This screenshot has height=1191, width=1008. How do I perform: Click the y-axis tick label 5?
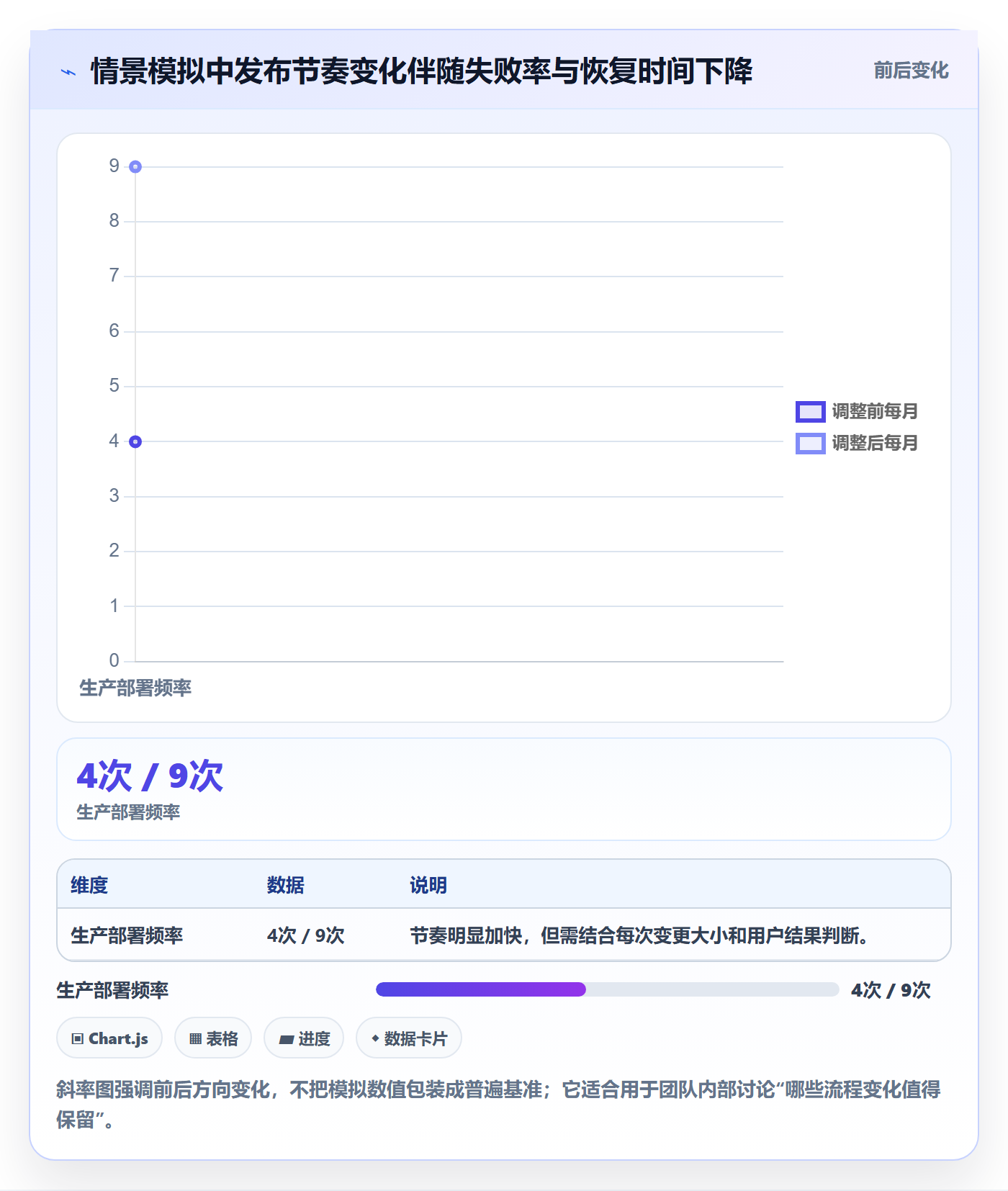click(114, 386)
